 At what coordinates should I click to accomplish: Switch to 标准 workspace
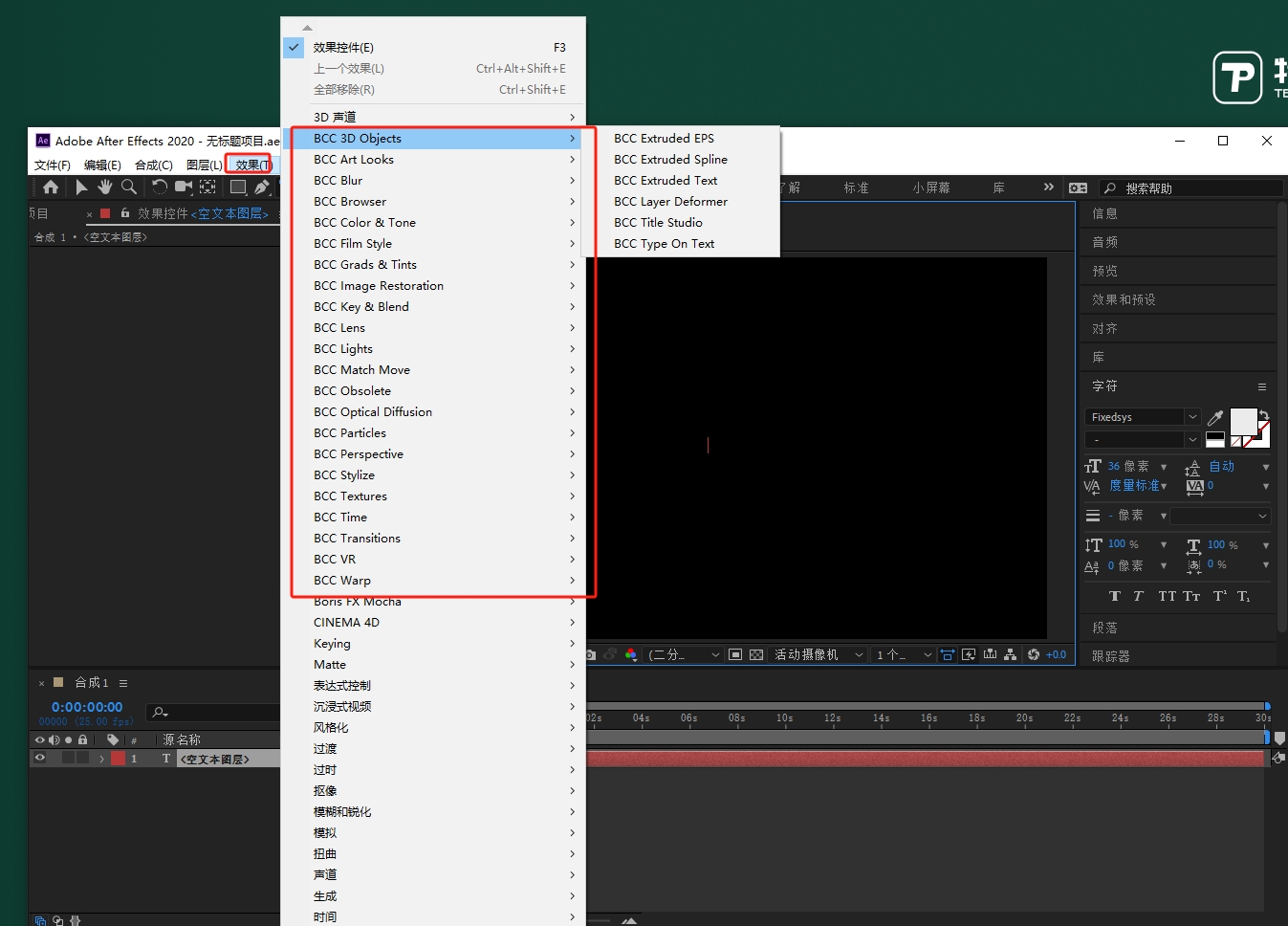pos(857,187)
